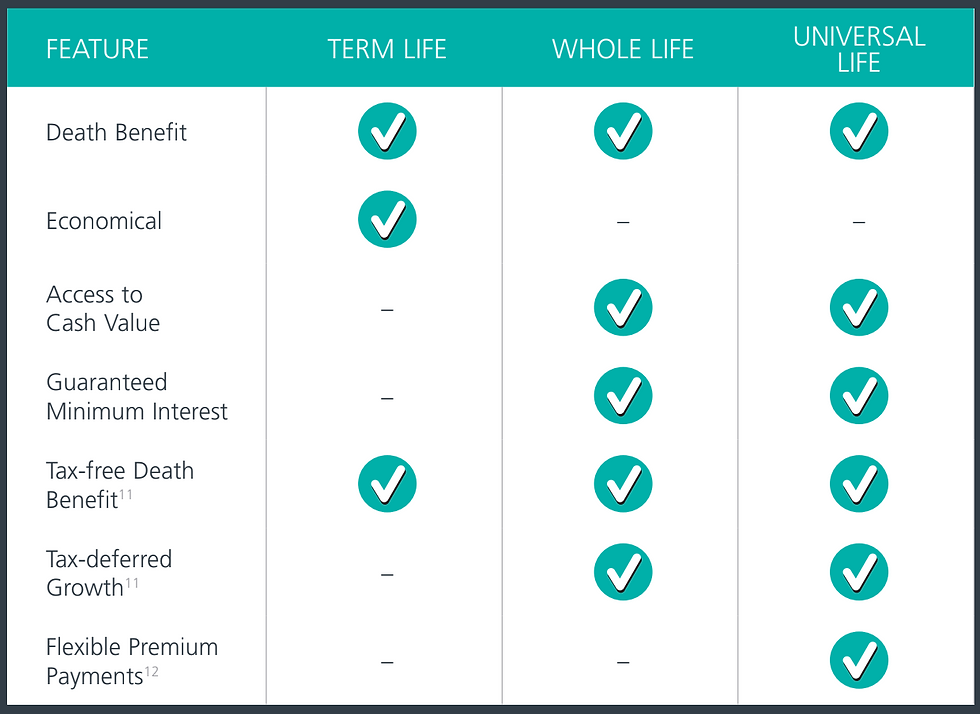Click Whole Life Guaranteed Minimum Interest checkmark
The width and height of the screenshot is (980, 714).
(623, 396)
